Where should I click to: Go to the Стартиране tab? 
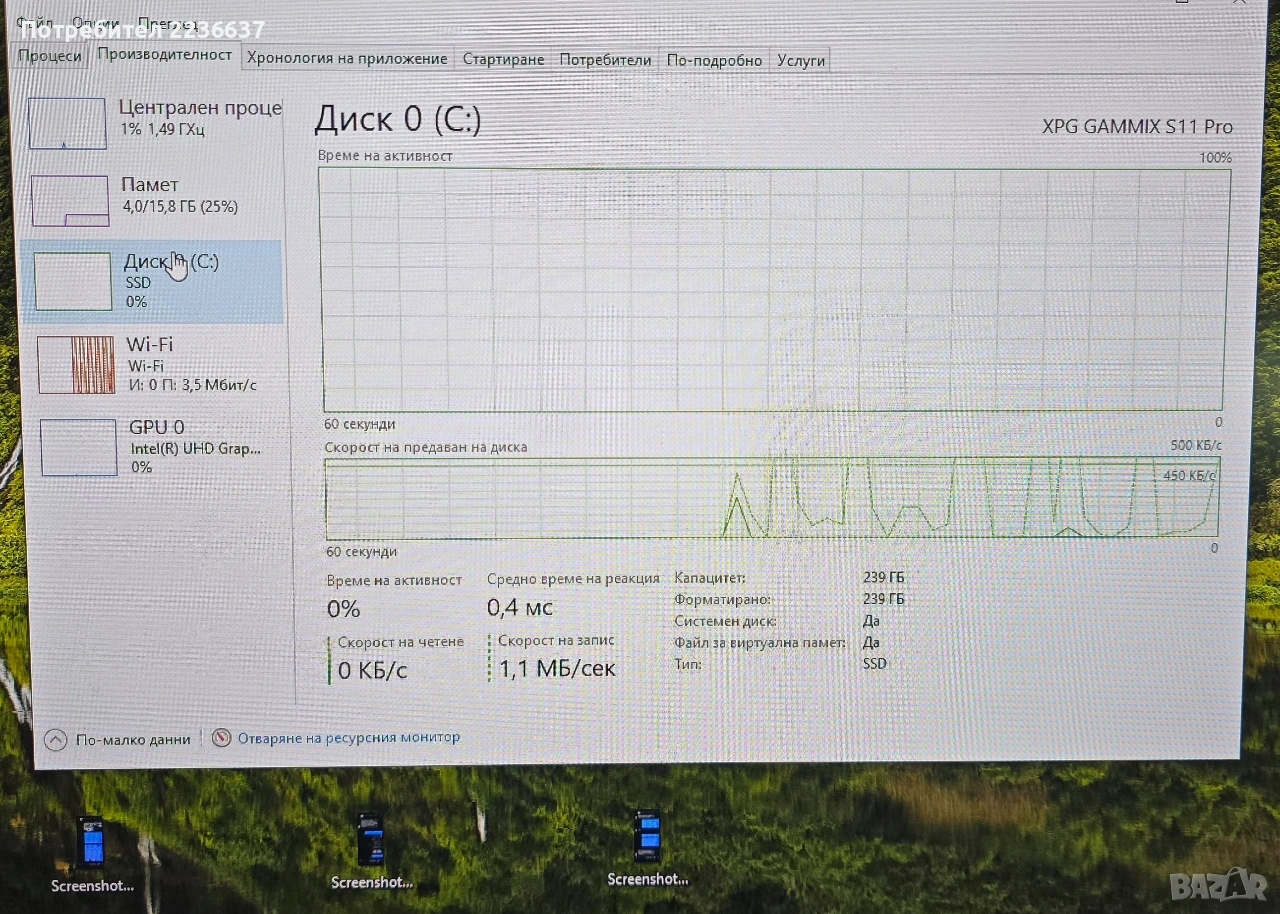click(x=503, y=60)
